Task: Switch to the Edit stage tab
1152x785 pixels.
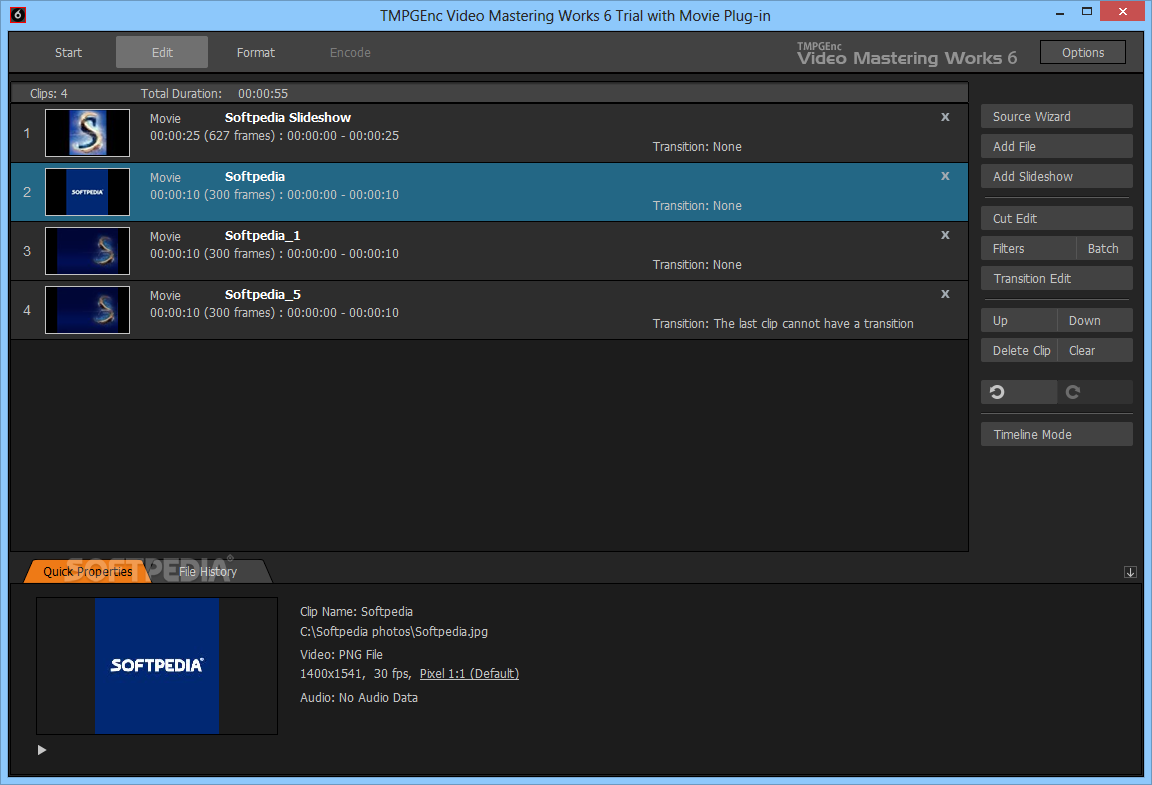Action: pos(162,52)
